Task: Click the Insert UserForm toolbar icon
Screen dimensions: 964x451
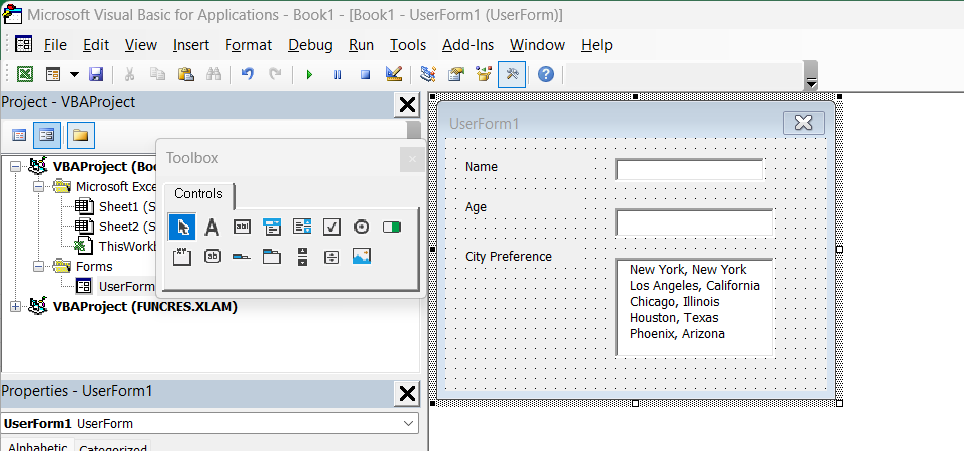Action: 53,74
